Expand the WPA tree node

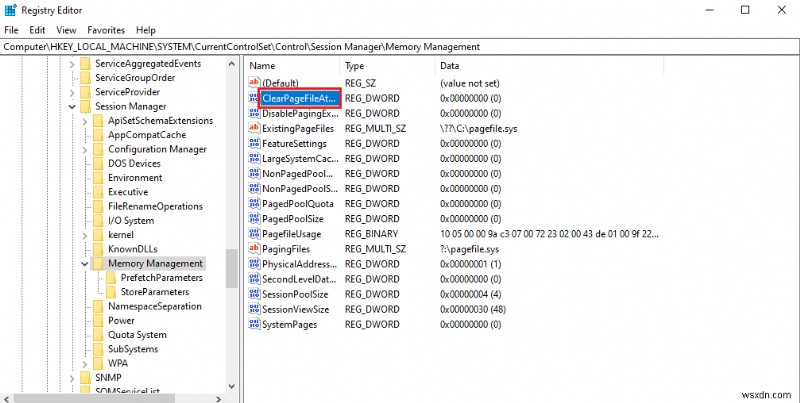(85, 364)
